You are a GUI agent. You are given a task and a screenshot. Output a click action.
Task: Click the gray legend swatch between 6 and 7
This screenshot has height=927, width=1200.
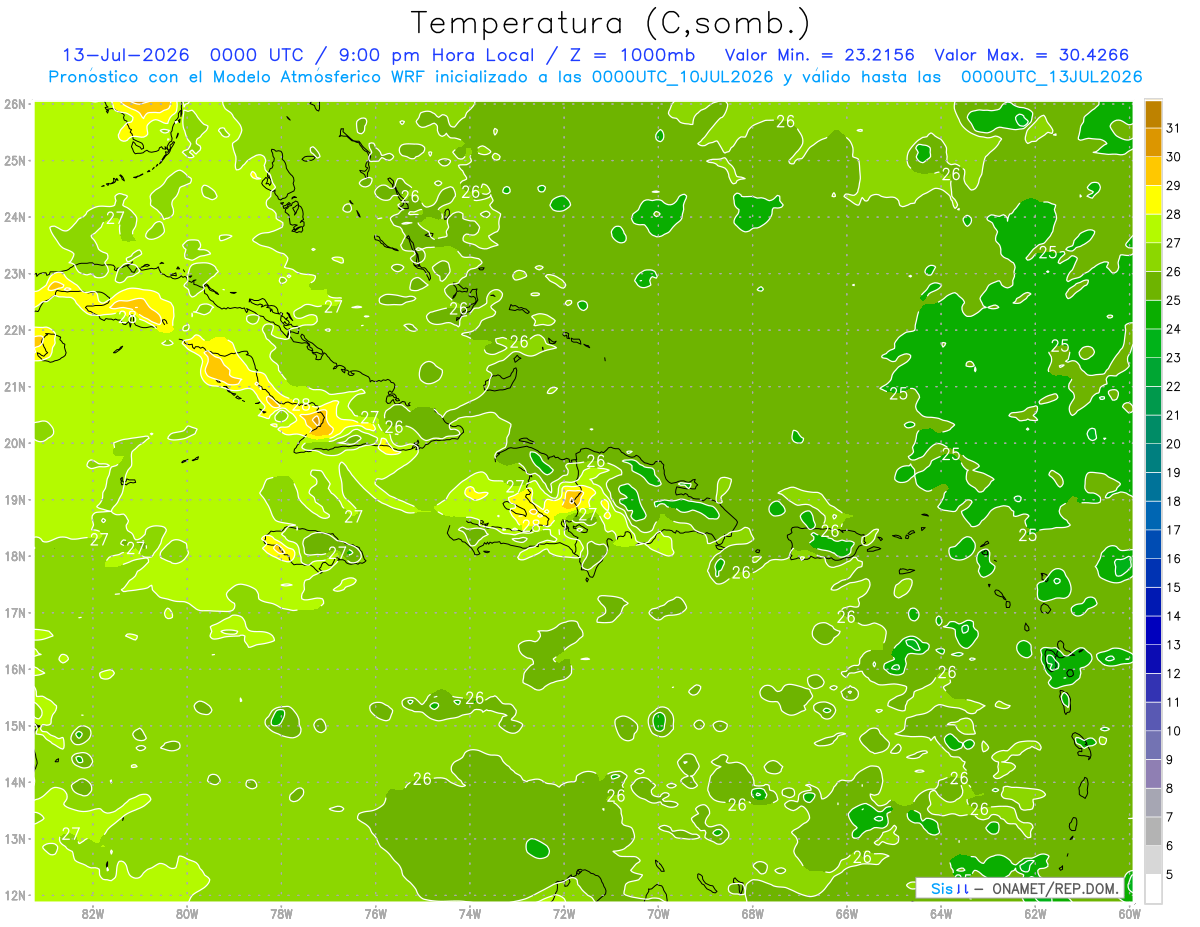pyautogui.click(x=1153, y=831)
